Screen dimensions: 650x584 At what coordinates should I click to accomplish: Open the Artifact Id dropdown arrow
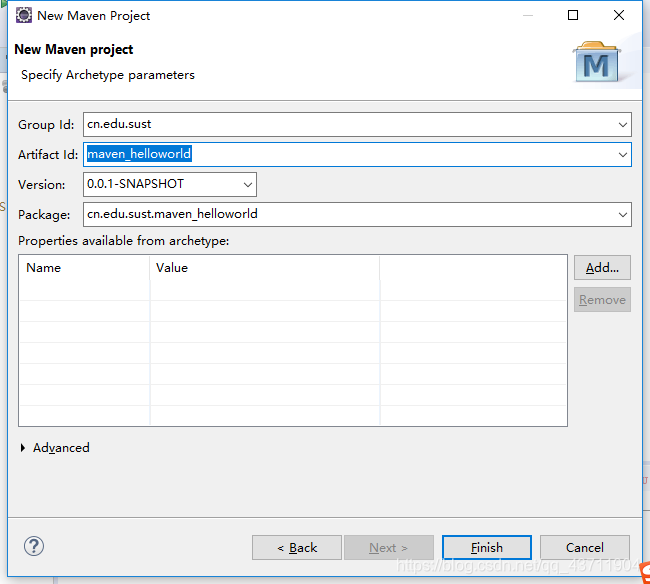pyautogui.click(x=622, y=155)
